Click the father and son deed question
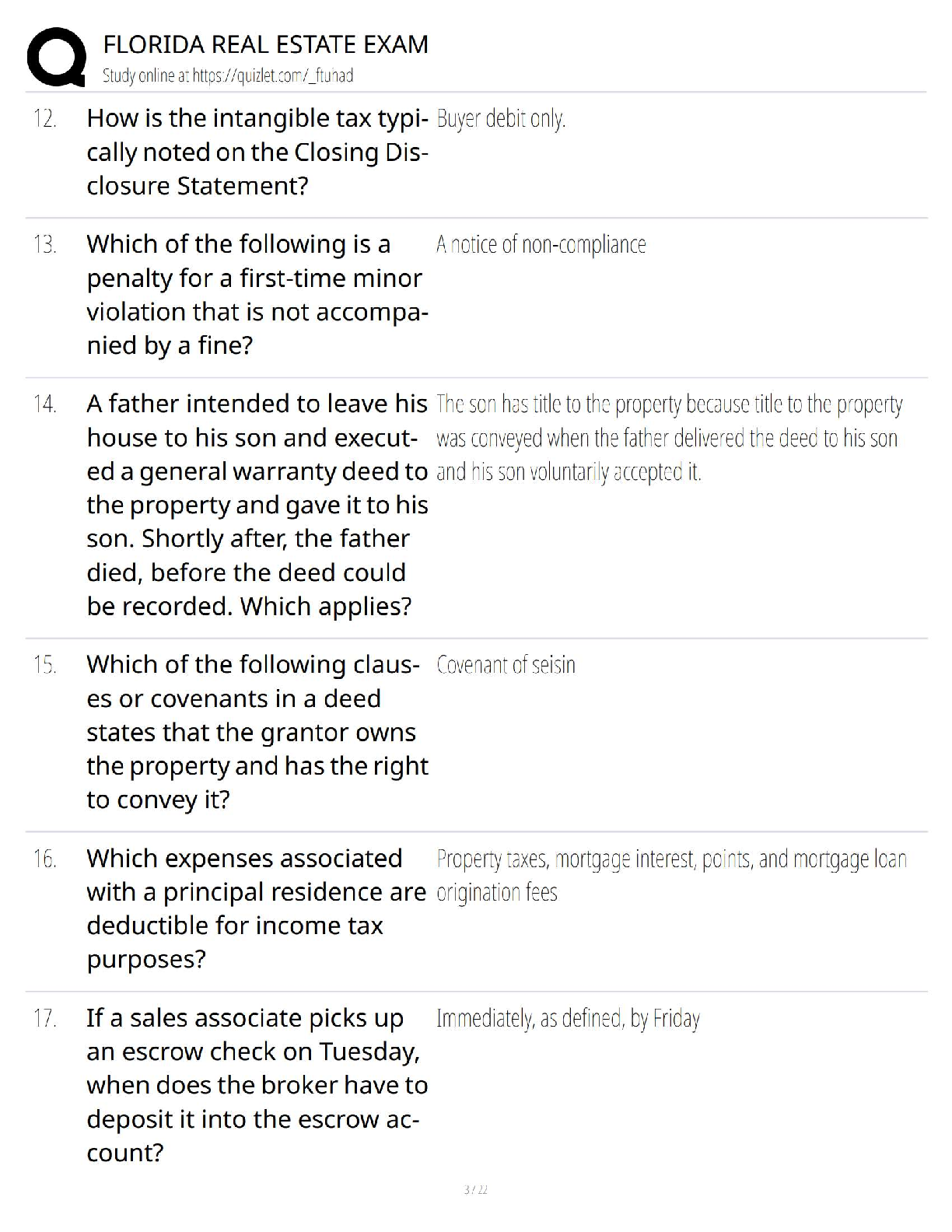This screenshot has width=952, height=1232. 257,505
